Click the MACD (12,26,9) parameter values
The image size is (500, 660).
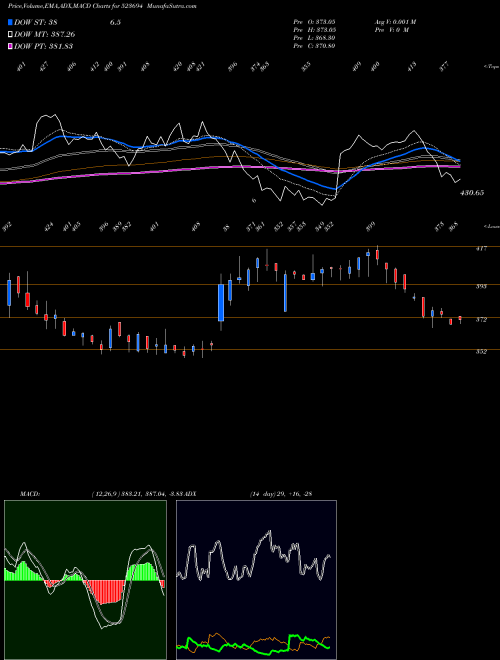[x=138, y=494]
